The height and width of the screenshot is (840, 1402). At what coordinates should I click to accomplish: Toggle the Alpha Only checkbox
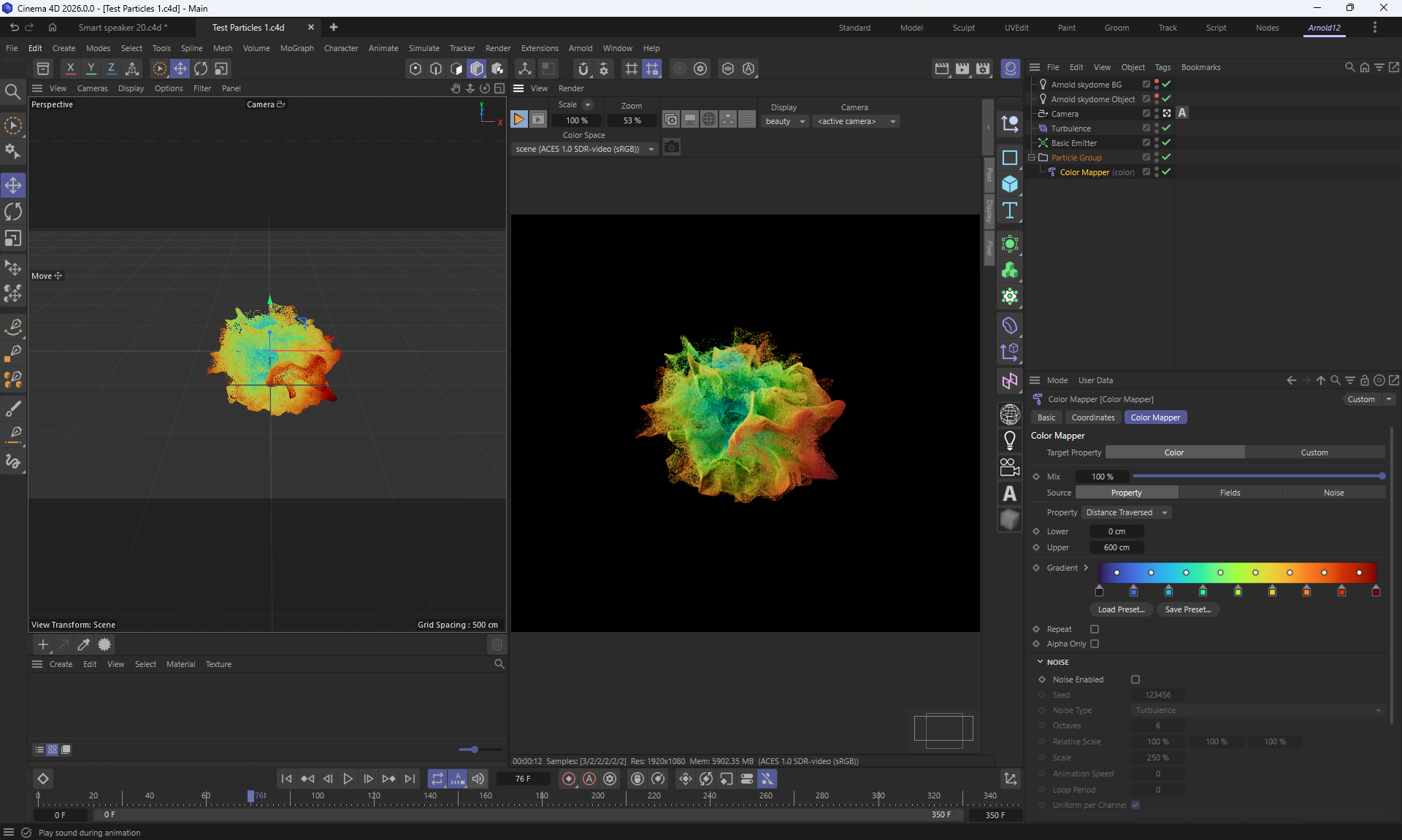pos(1095,644)
